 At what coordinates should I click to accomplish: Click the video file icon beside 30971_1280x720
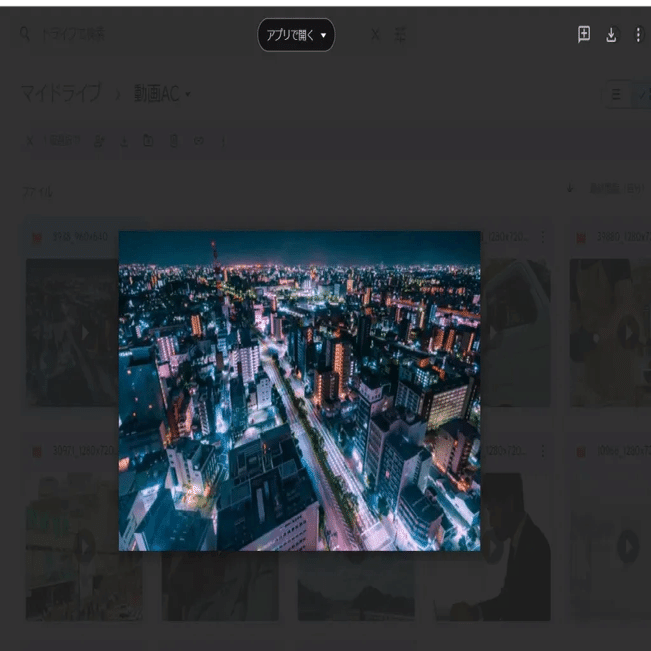click(37, 452)
